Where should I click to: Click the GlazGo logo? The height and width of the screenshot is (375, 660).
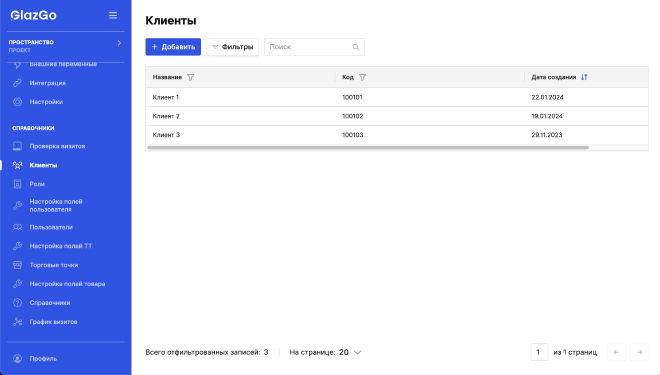[x=33, y=16]
